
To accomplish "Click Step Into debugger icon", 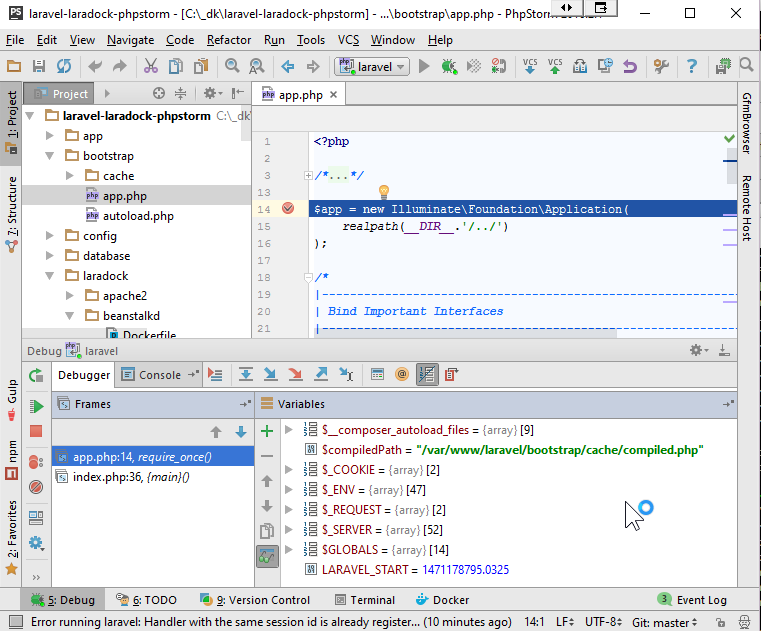I will (270, 374).
